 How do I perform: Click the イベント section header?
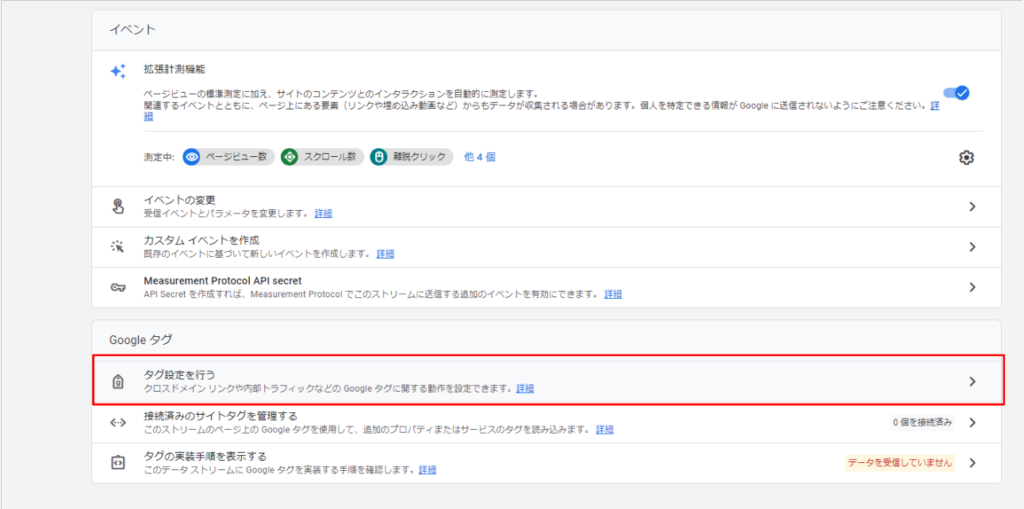132,29
